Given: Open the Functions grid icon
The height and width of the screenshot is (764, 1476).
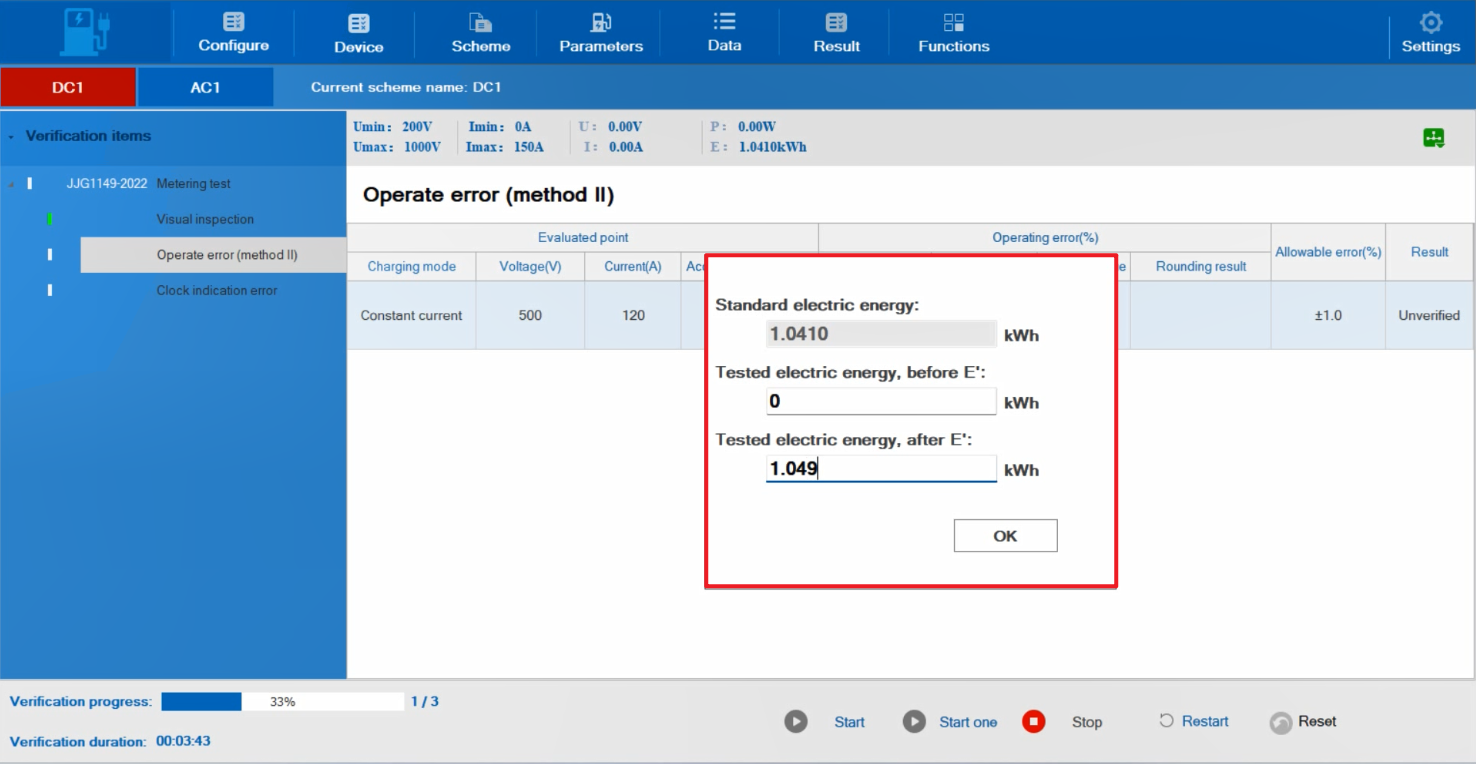Looking at the screenshot, I should [953, 23].
